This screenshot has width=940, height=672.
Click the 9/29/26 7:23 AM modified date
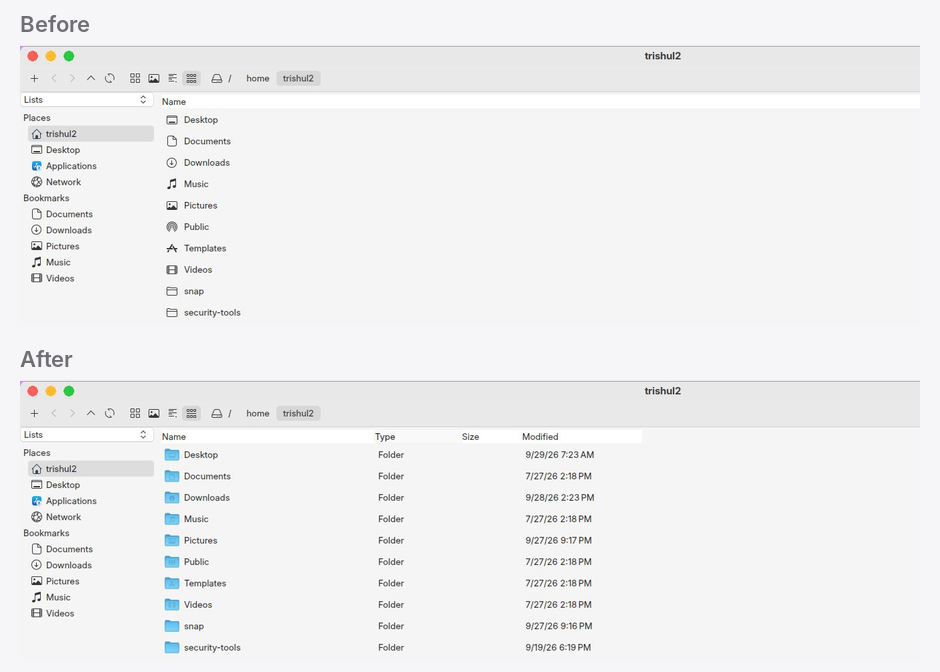[x=560, y=455]
